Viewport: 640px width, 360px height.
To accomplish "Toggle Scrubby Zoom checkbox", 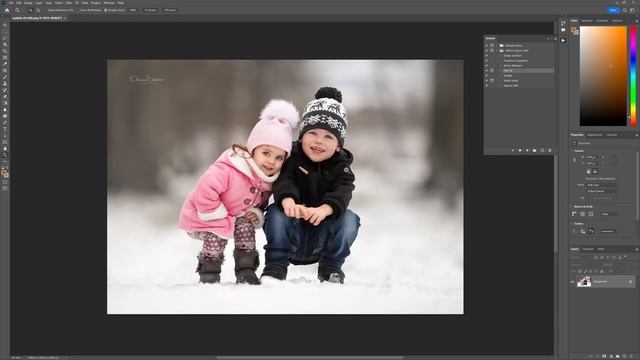I will click(x=106, y=10).
